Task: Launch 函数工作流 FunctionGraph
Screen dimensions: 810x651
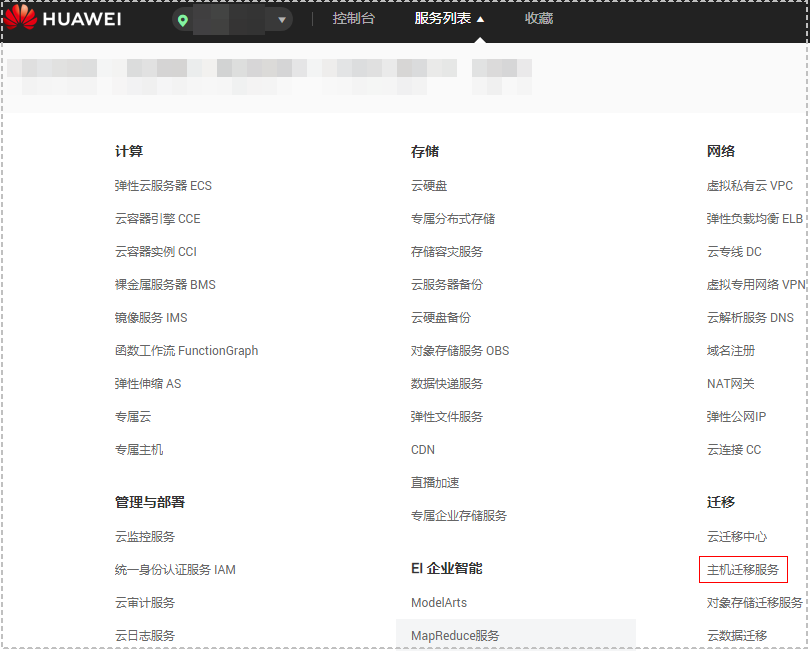Action: coord(186,351)
